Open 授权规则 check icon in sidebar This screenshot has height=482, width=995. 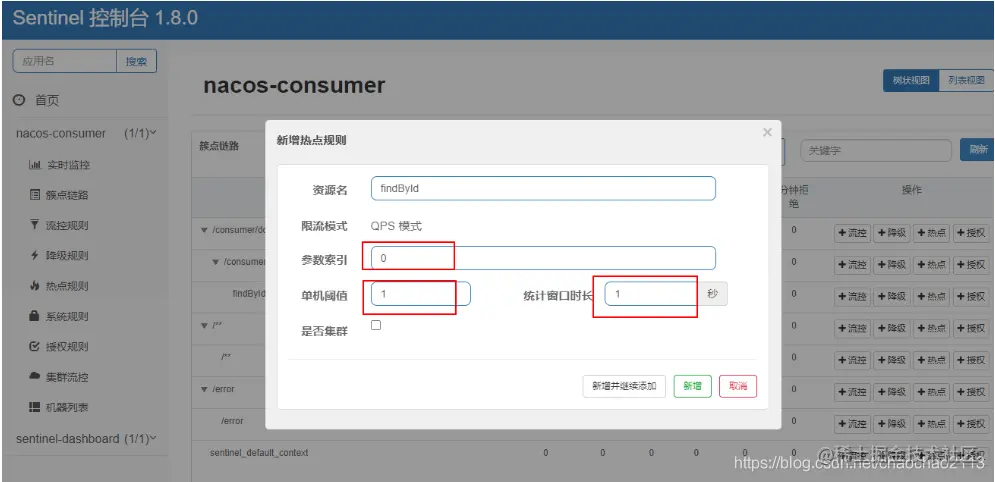pyautogui.click(x=35, y=346)
